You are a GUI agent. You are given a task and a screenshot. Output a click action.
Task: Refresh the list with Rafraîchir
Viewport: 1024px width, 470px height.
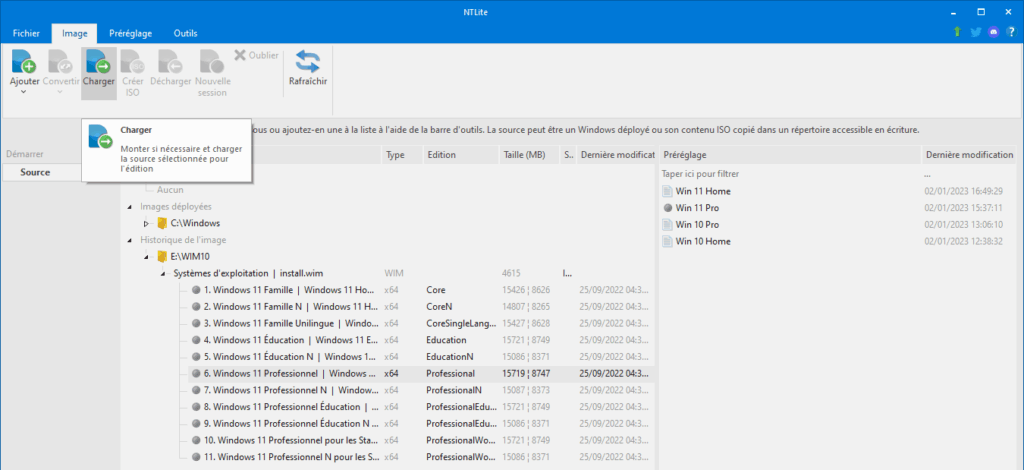pos(308,69)
